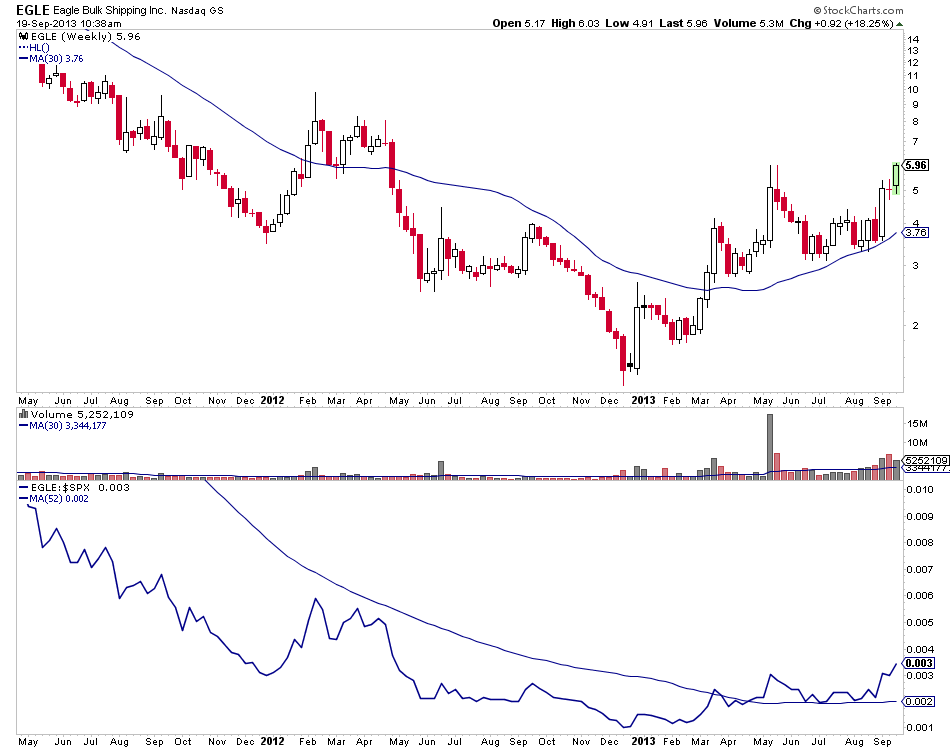Click the green current-week candle at chart's right

click(896, 179)
